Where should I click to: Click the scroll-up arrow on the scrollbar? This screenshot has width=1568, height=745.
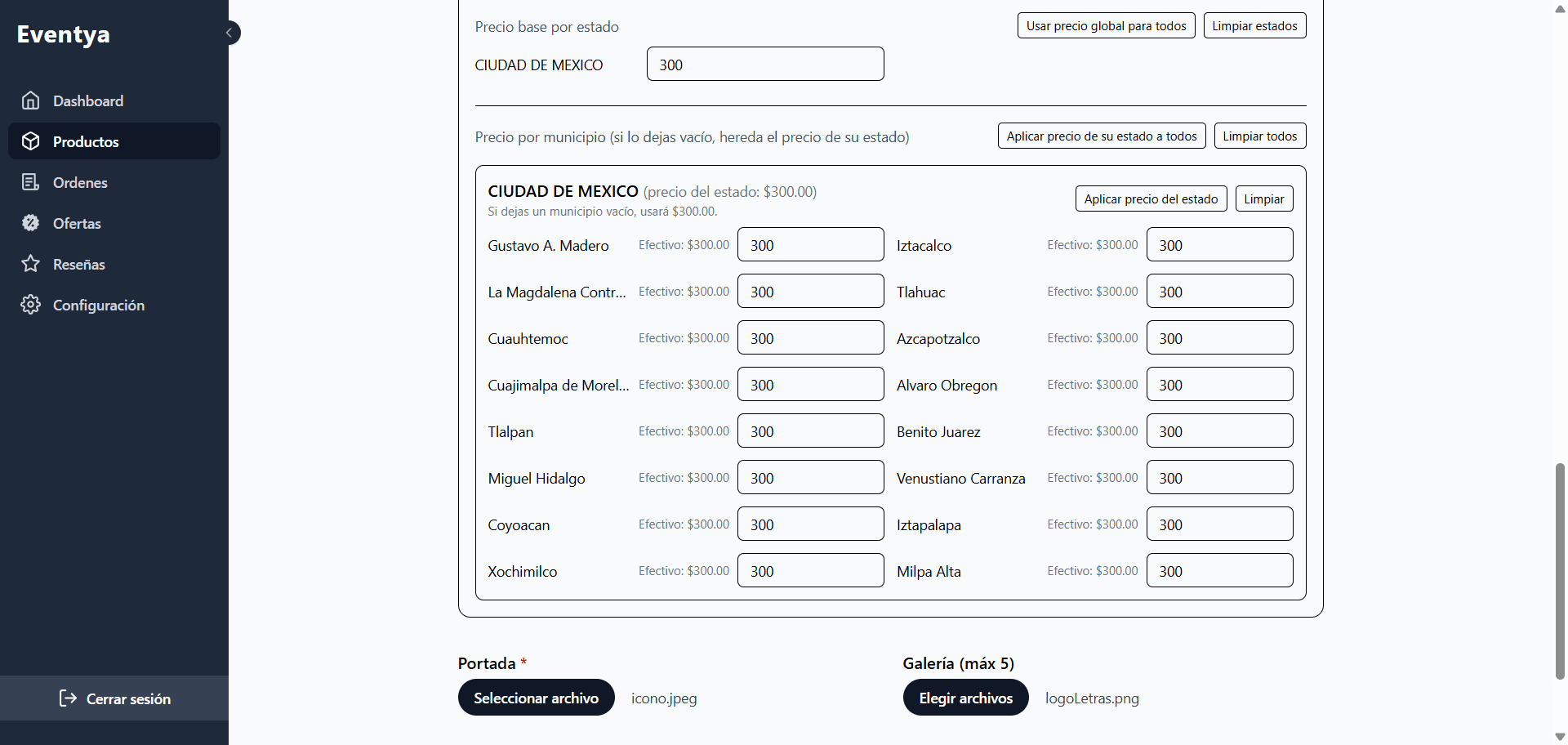(1558, 10)
